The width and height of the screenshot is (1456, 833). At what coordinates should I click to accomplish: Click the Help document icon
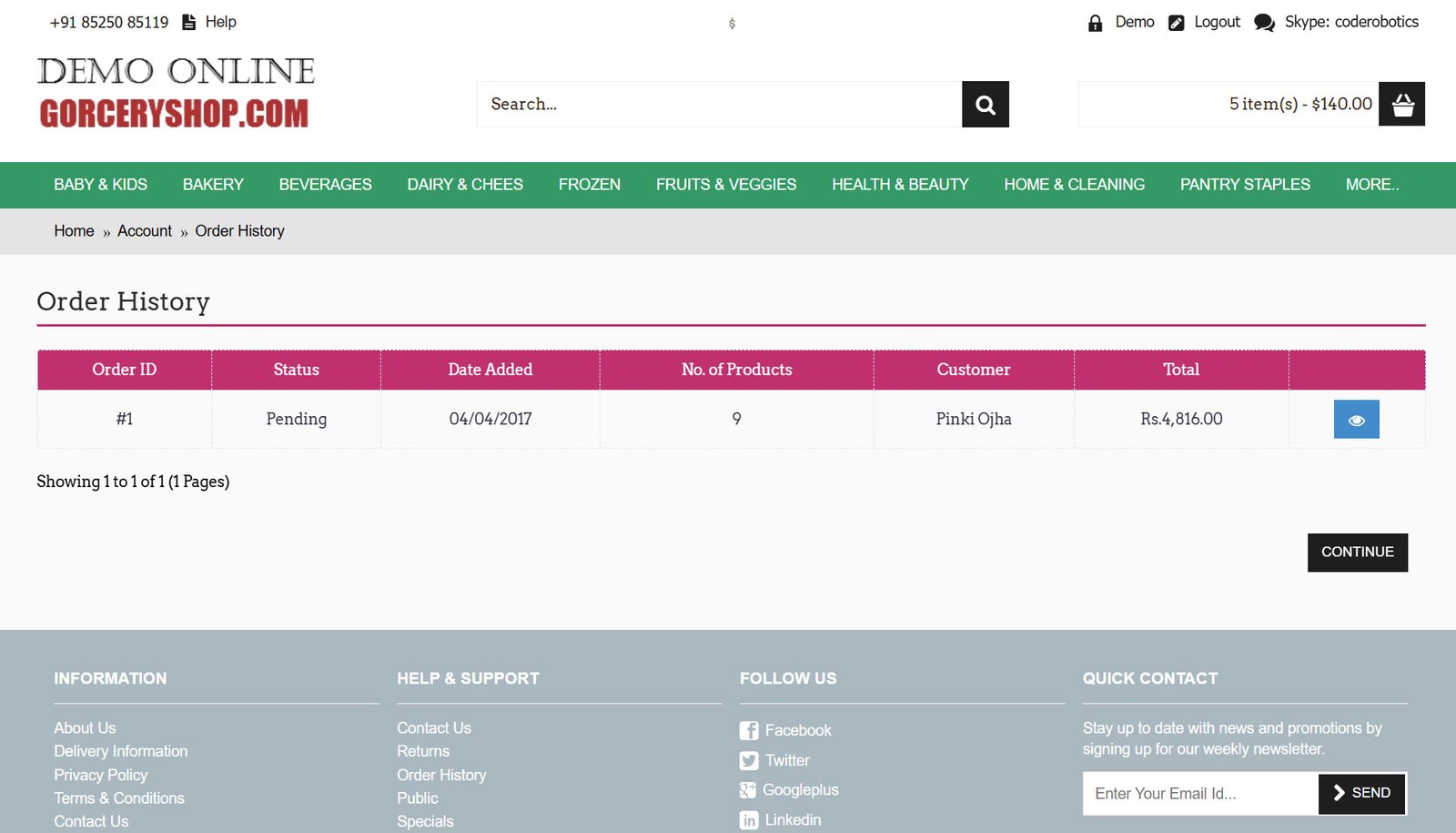point(189,22)
